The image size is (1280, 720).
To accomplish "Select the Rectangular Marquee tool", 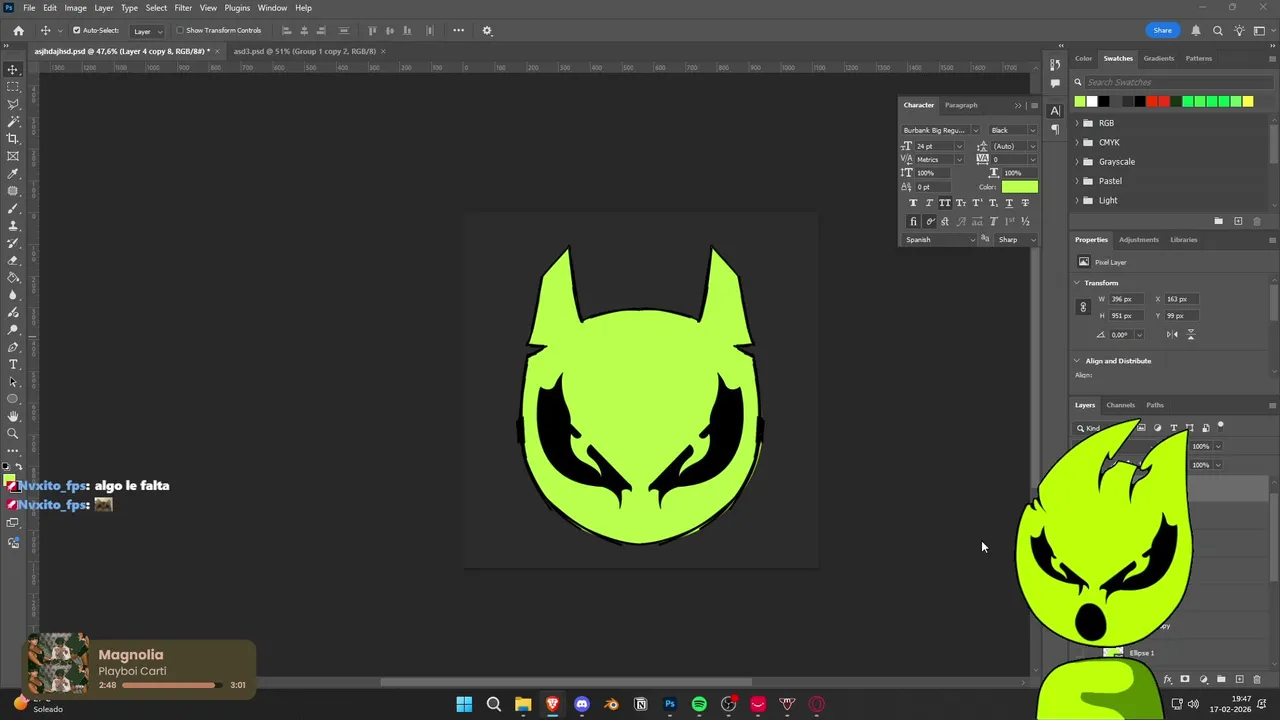I will coord(13,87).
